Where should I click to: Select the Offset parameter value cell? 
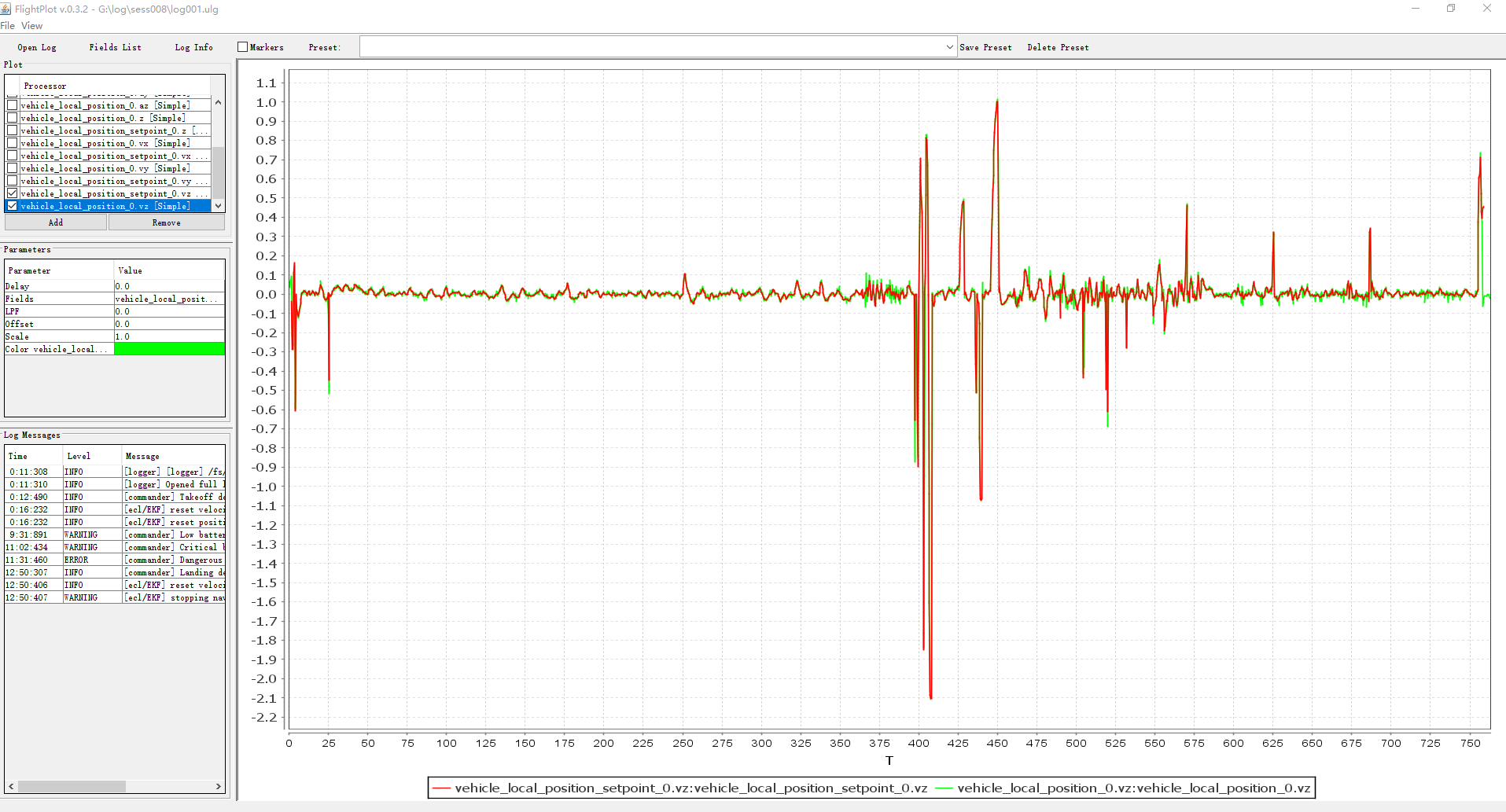click(x=170, y=324)
